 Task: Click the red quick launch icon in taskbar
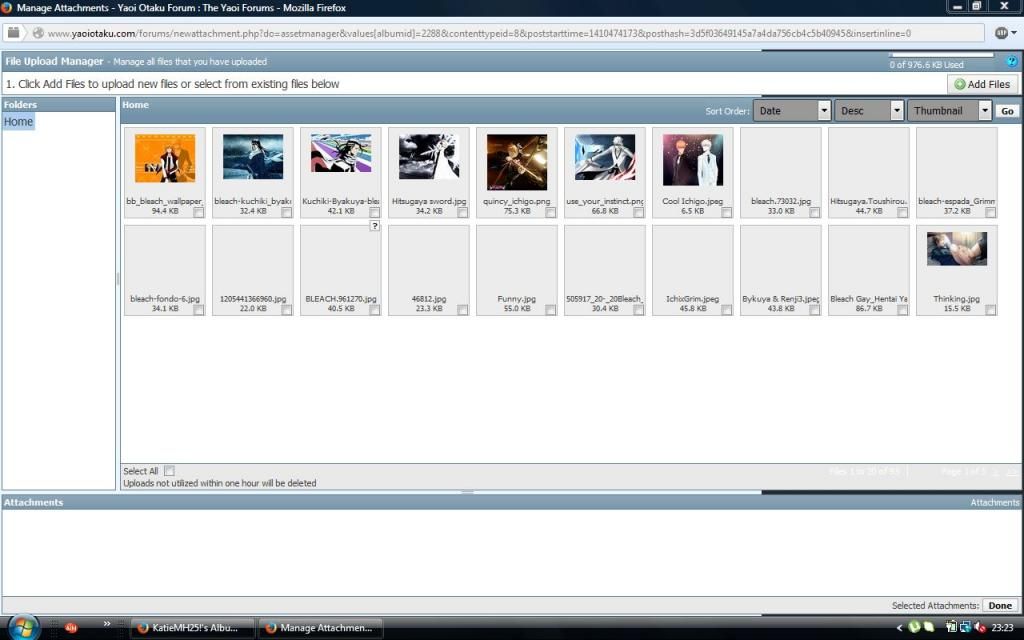(71, 628)
